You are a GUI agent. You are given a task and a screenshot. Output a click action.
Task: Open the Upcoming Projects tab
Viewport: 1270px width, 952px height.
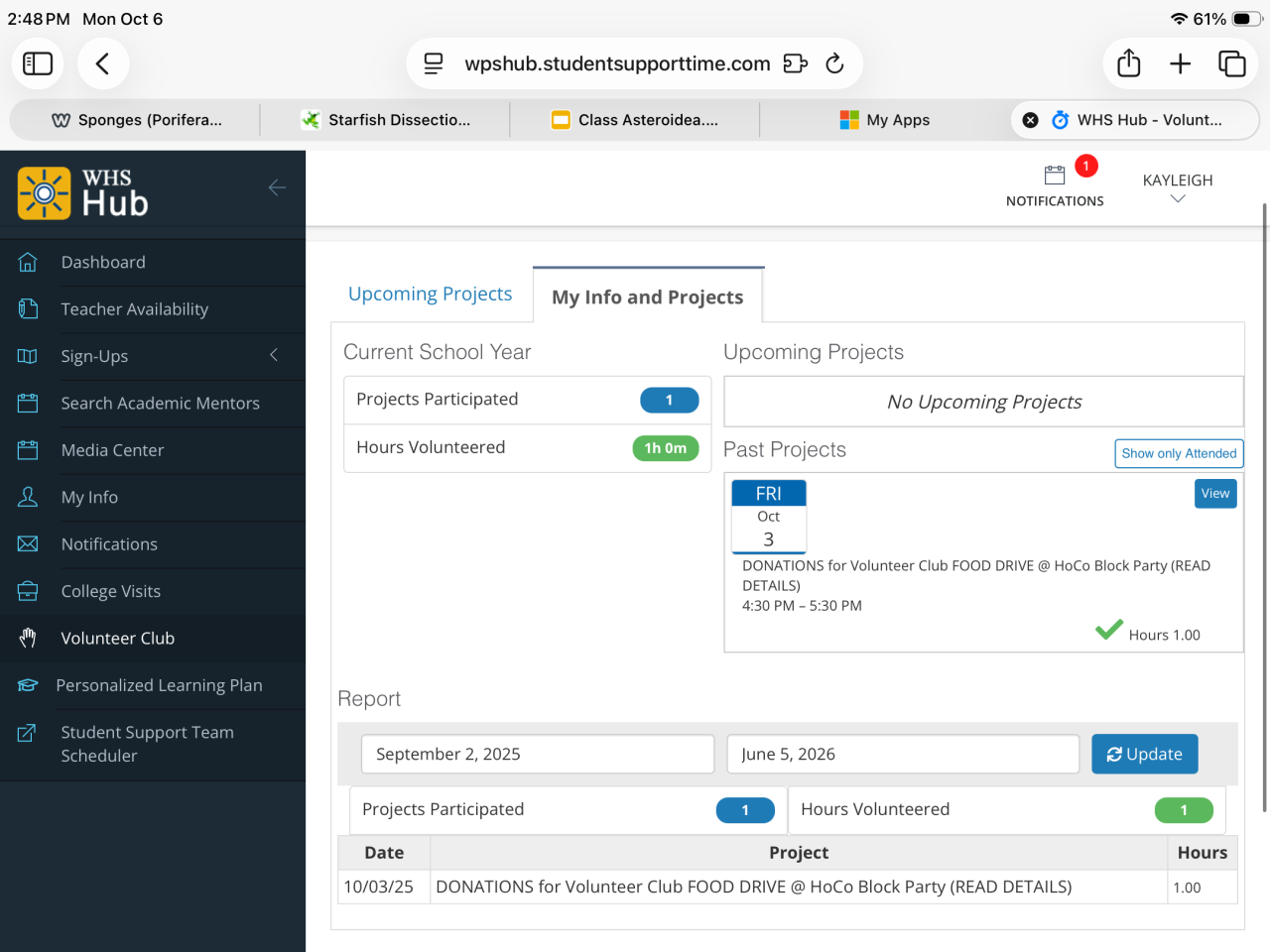tap(431, 294)
